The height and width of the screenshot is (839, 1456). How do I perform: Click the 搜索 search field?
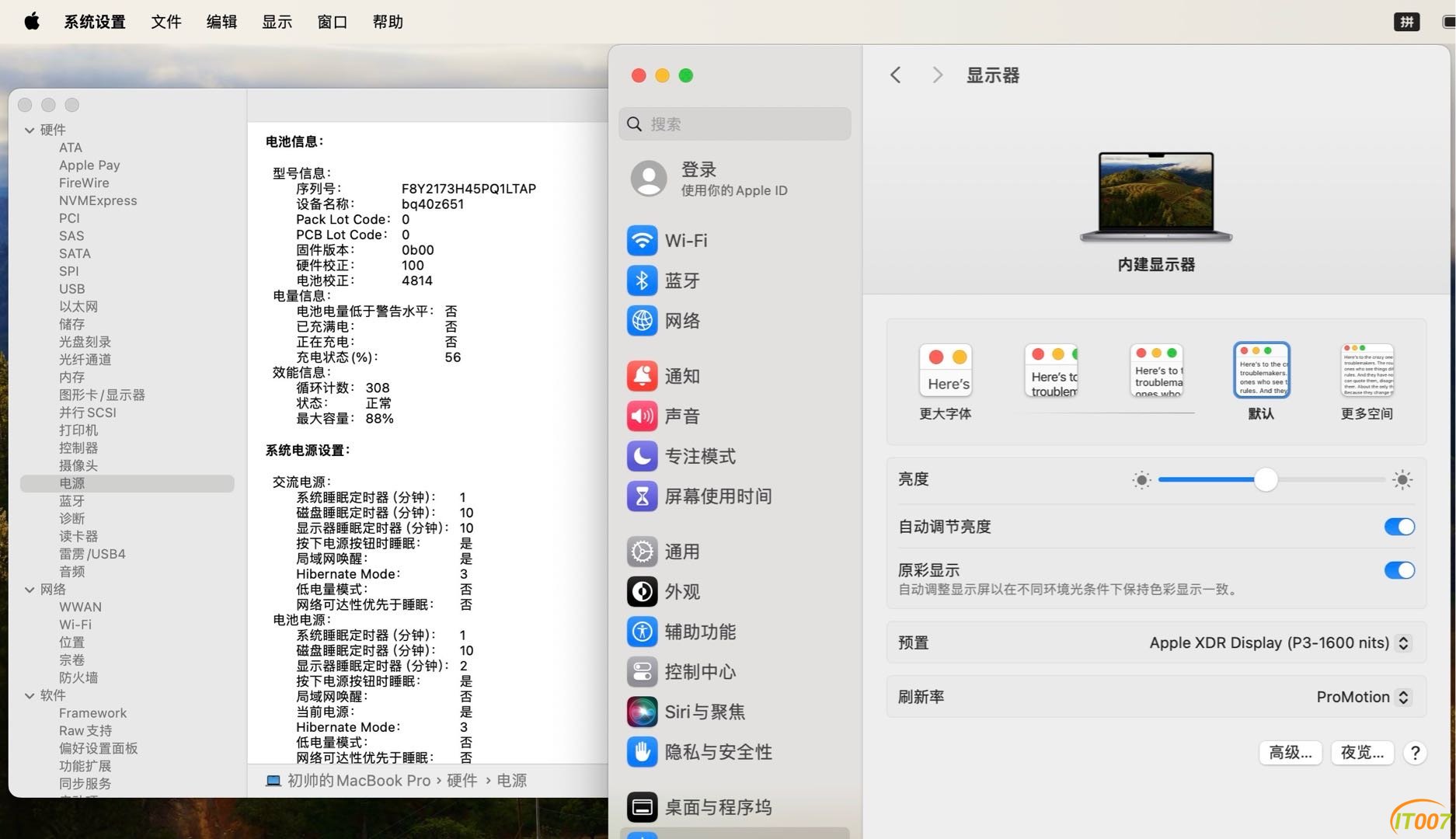click(x=735, y=124)
